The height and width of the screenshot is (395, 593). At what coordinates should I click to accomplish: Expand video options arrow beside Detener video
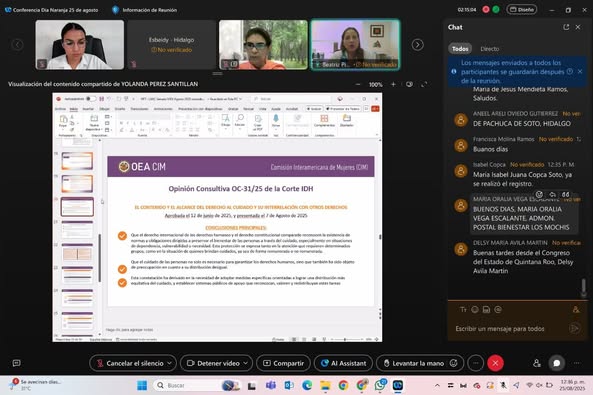click(x=246, y=363)
